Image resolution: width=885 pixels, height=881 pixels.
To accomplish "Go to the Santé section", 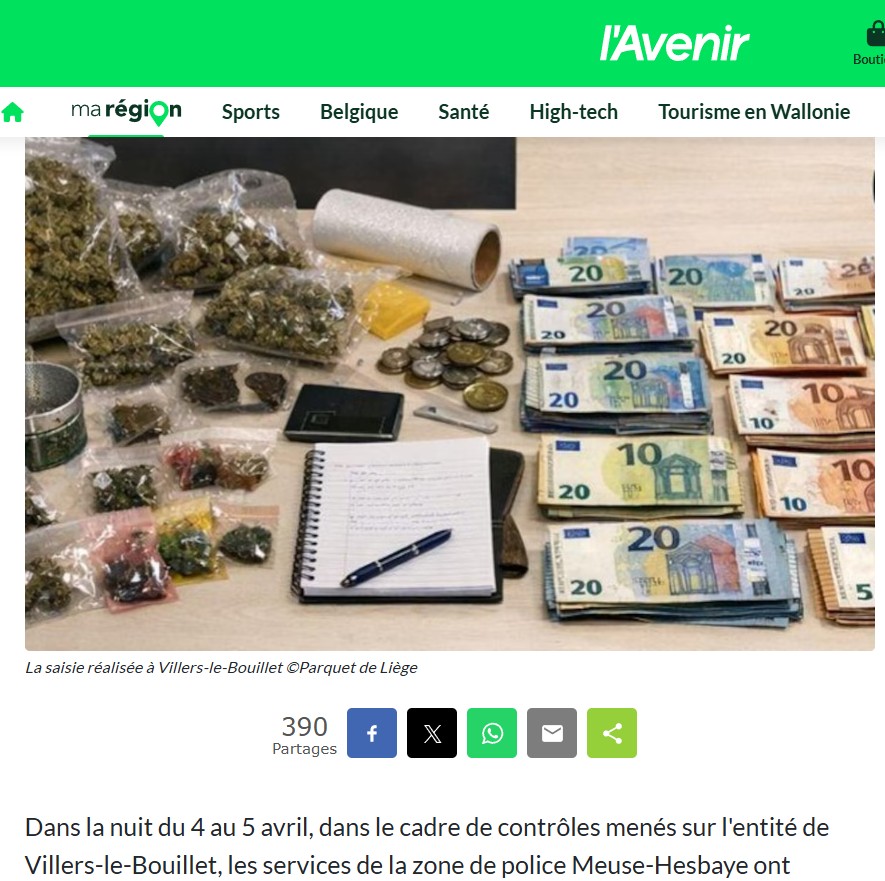I will pyautogui.click(x=463, y=112).
